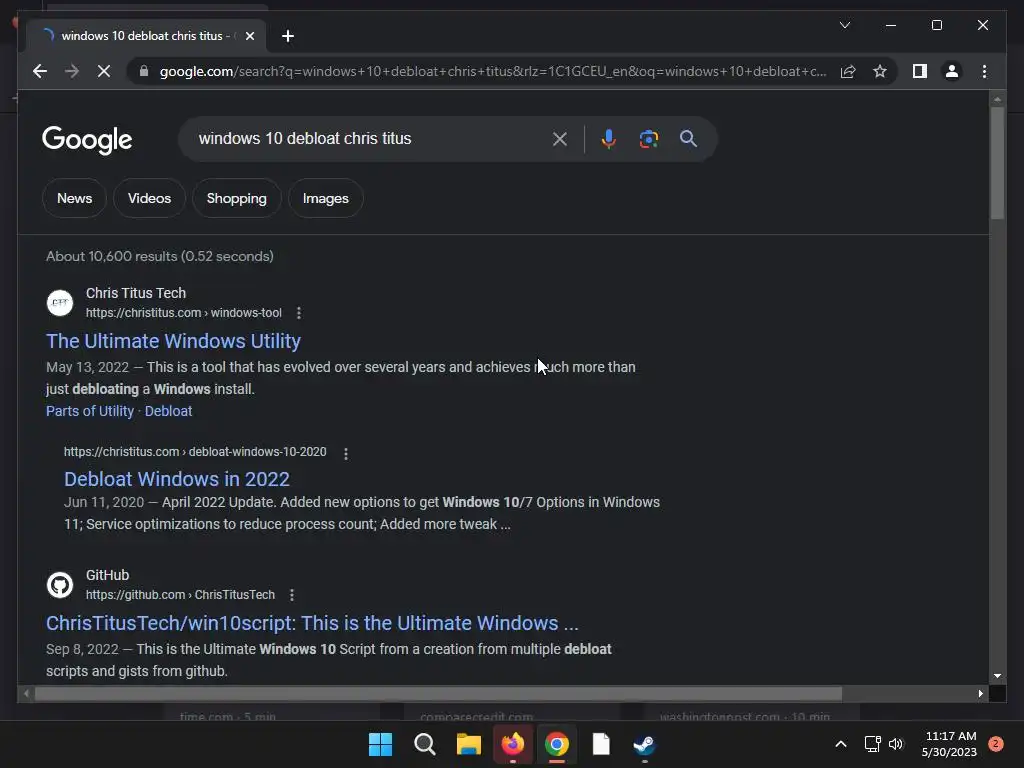Open the Debloat sitelink
Image resolution: width=1024 pixels, height=768 pixels.
168,411
